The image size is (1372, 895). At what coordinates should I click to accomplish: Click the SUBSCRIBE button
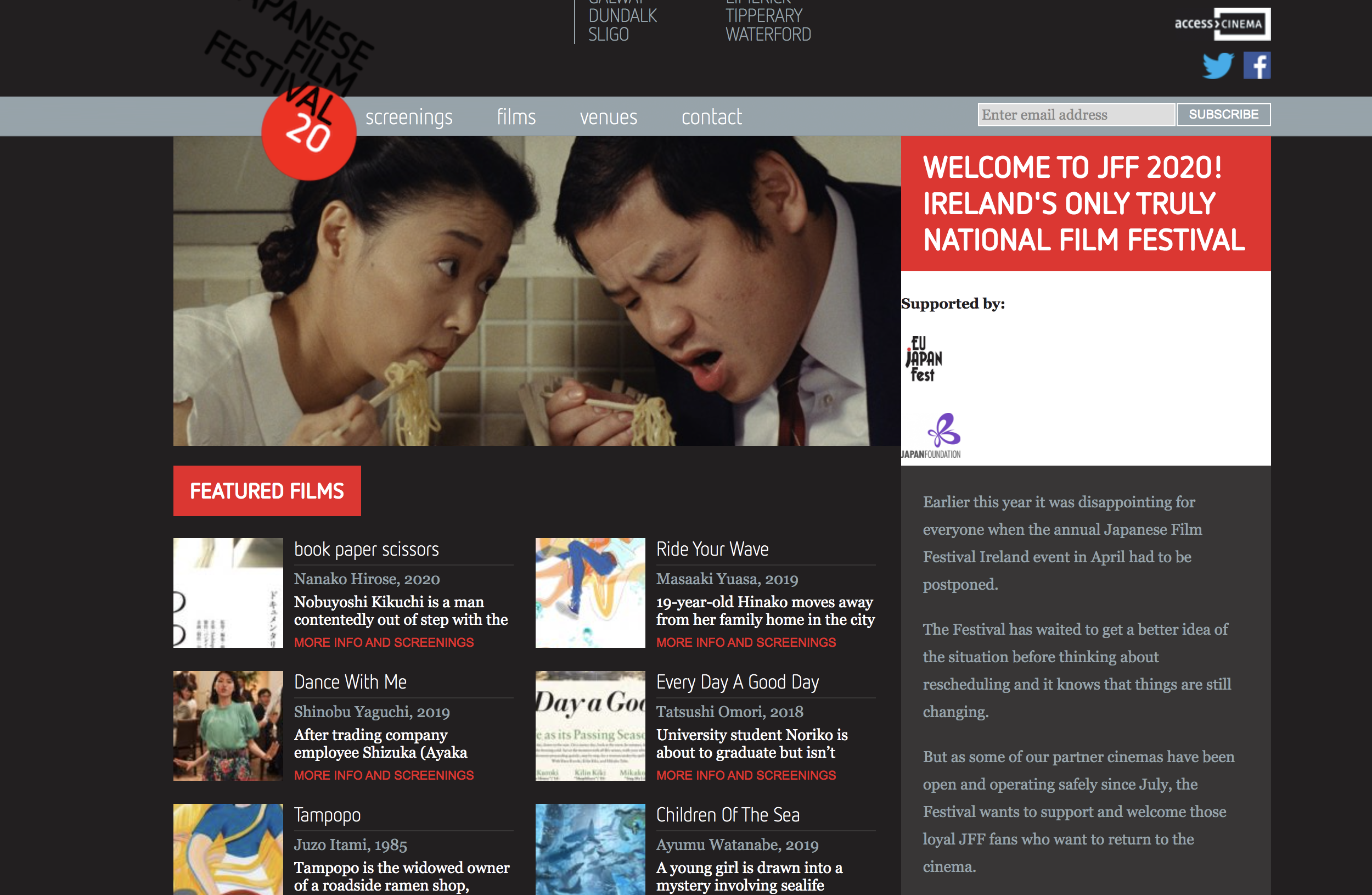[1223, 115]
